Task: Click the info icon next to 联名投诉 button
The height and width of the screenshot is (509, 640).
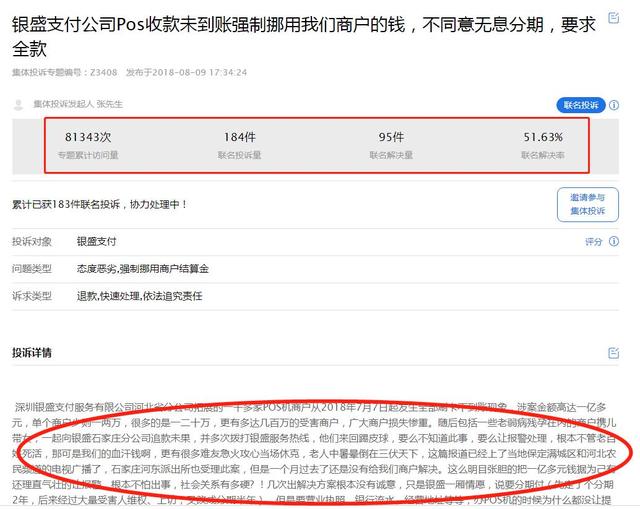Action: point(614,105)
